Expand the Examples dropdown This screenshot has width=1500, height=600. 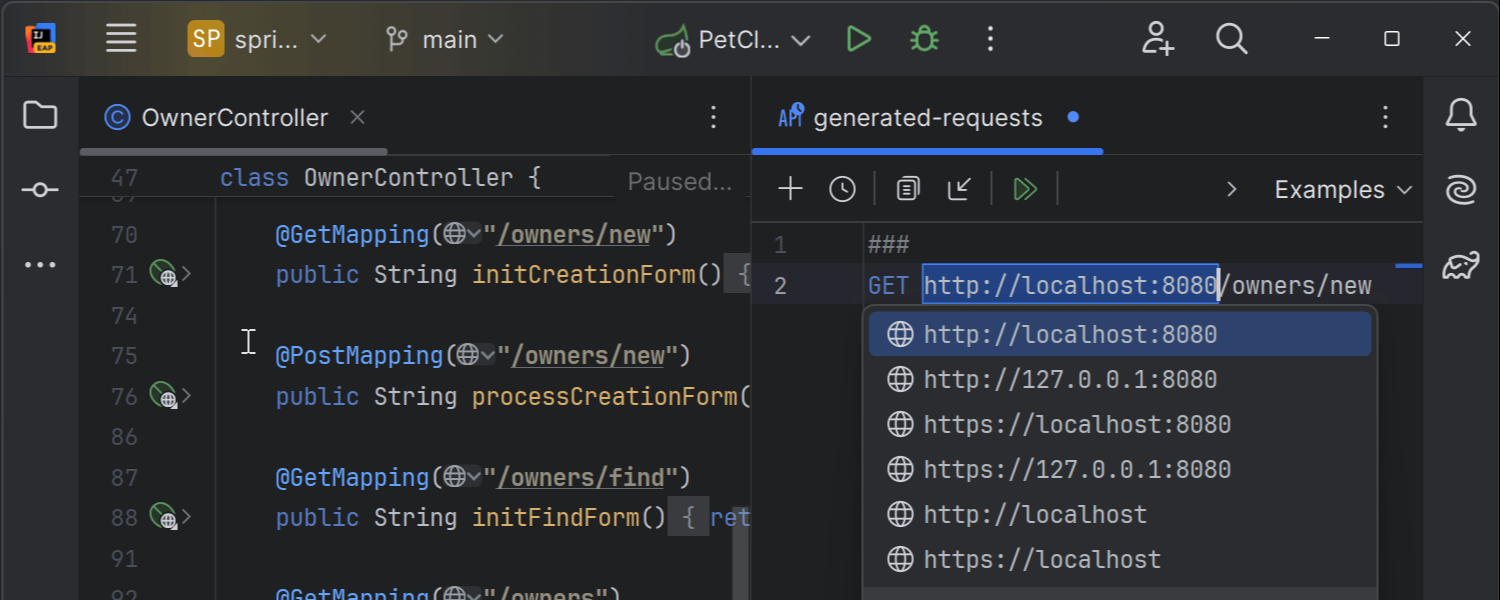1343,189
